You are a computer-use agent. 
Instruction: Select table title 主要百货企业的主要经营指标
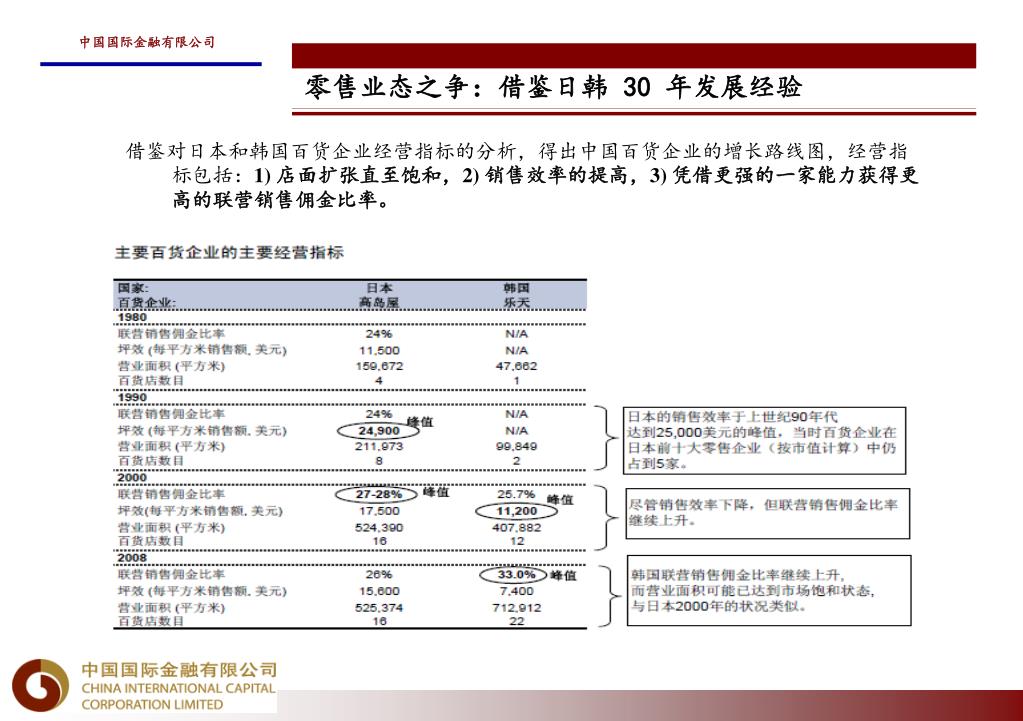229,253
